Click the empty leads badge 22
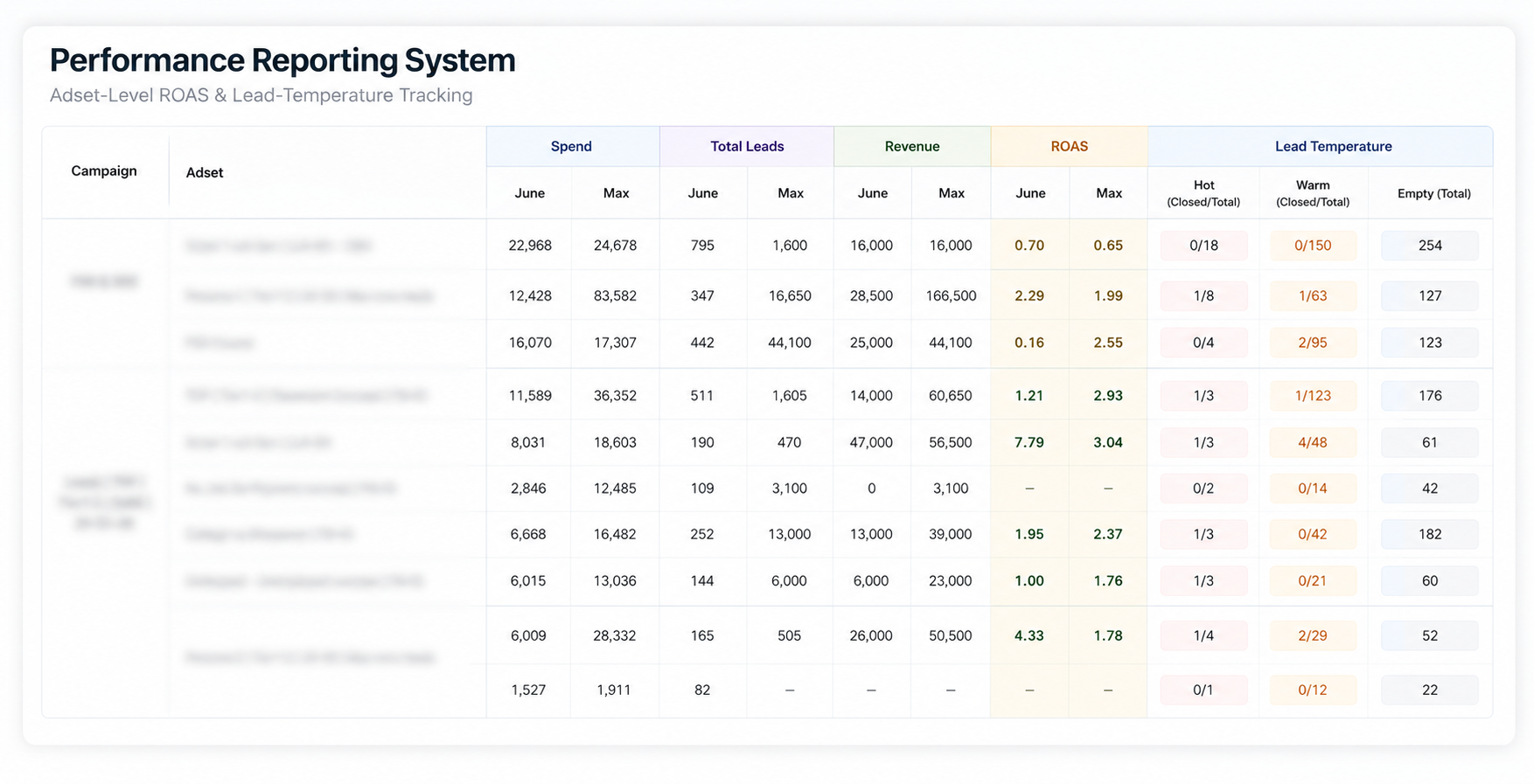This screenshot has height=784, width=1534. tap(1430, 690)
